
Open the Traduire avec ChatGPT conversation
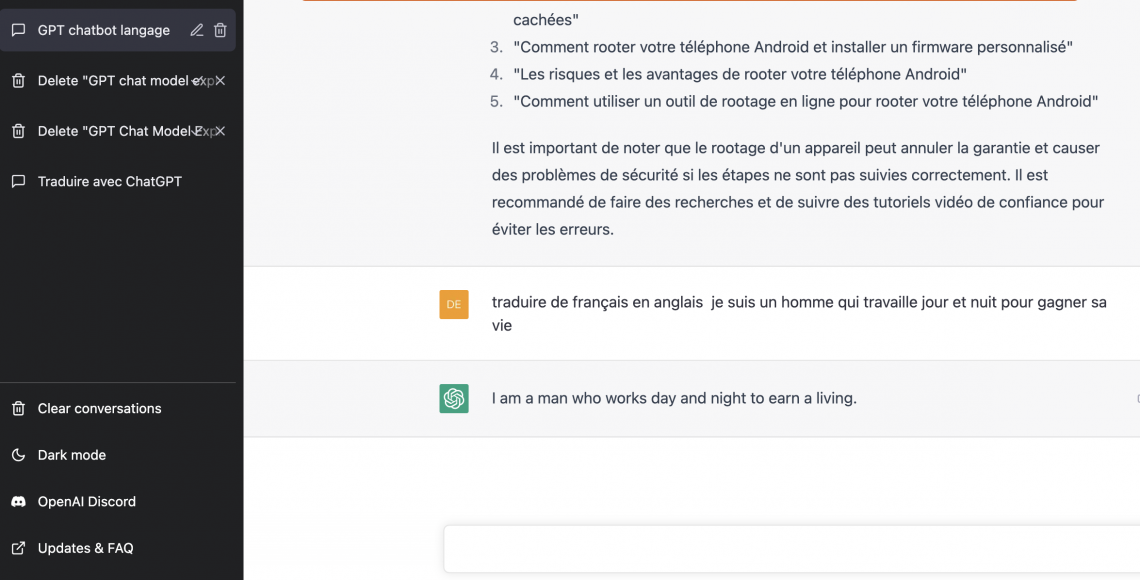pos(118,182)
